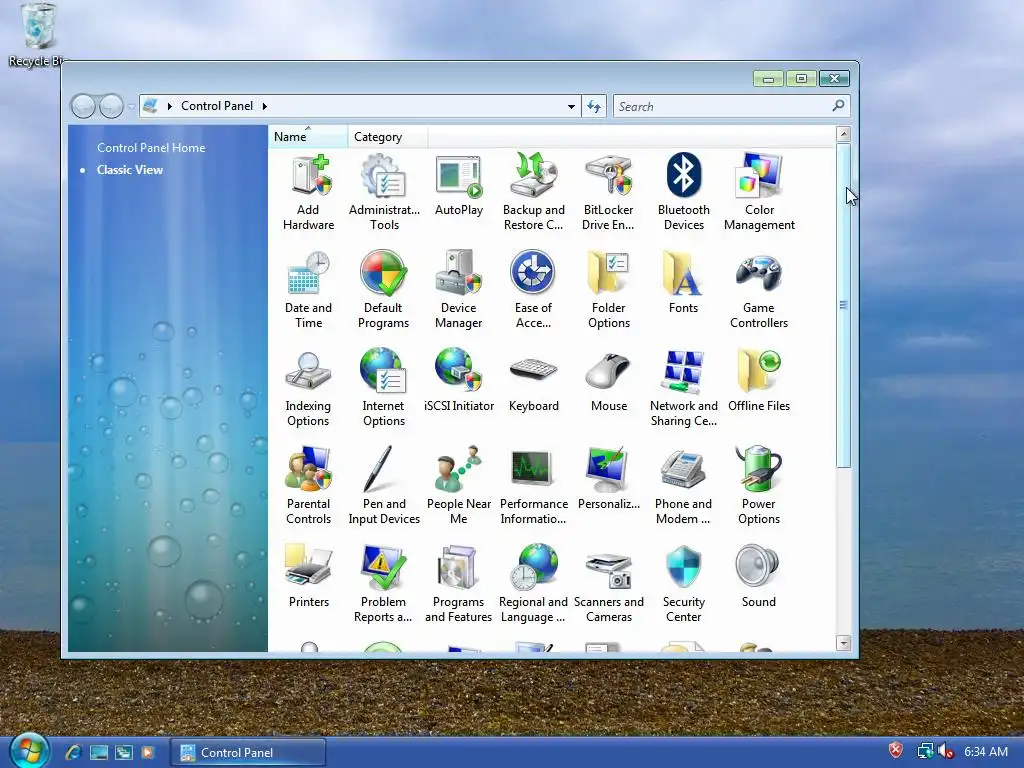Open Color Management
This screenshot has height=768, width=1024.
(x=759, y=192)
